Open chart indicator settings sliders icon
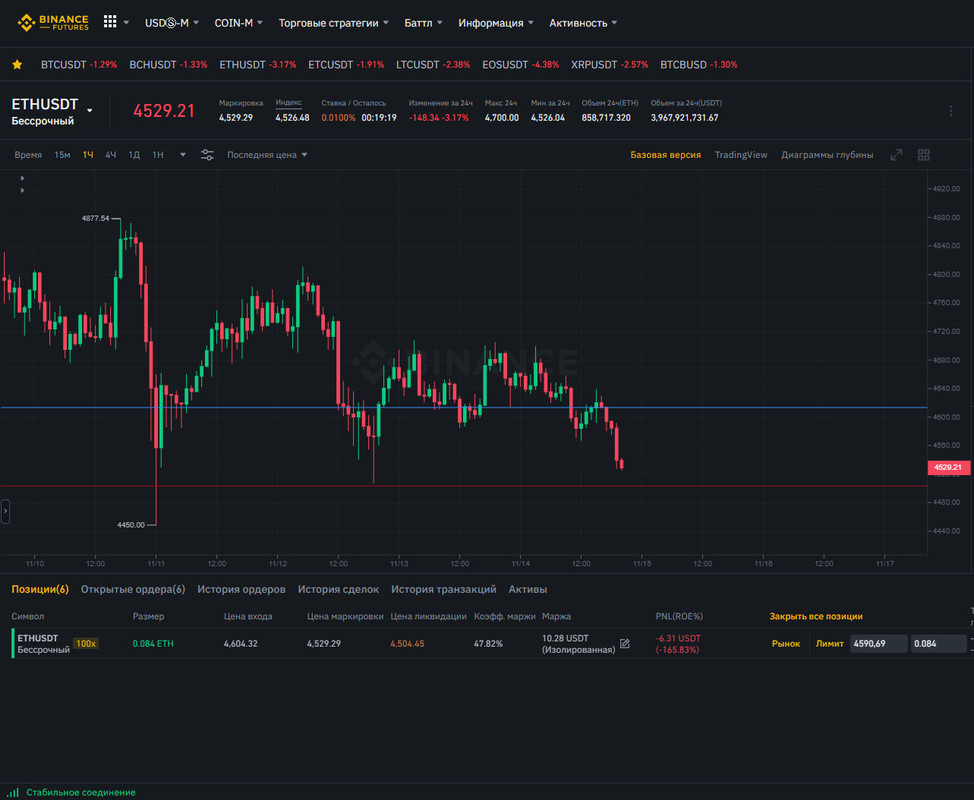This screenshot has height=800, width=974. tap(207, 155)
